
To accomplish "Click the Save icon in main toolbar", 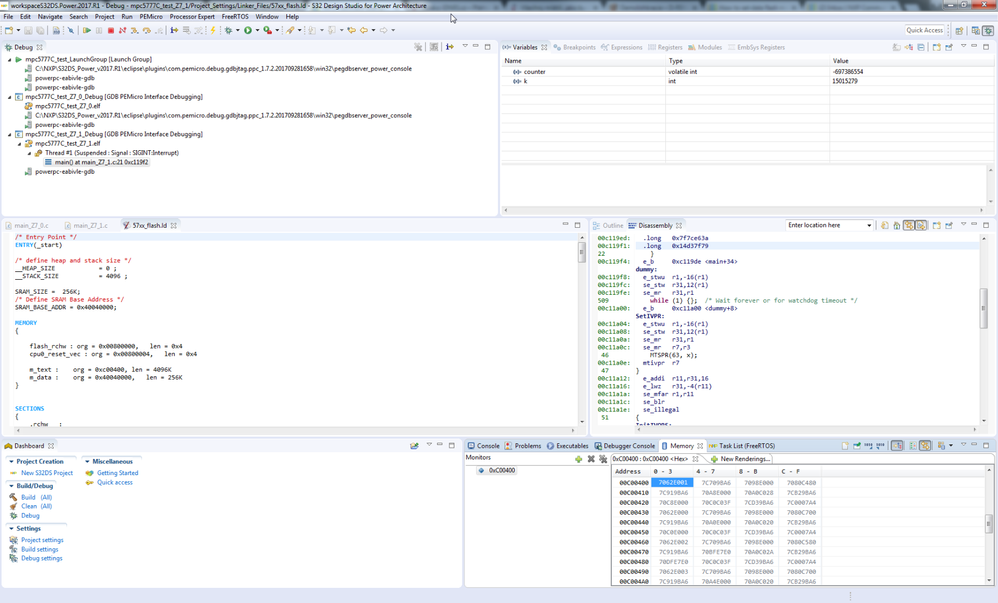I will tap(29, 31).
